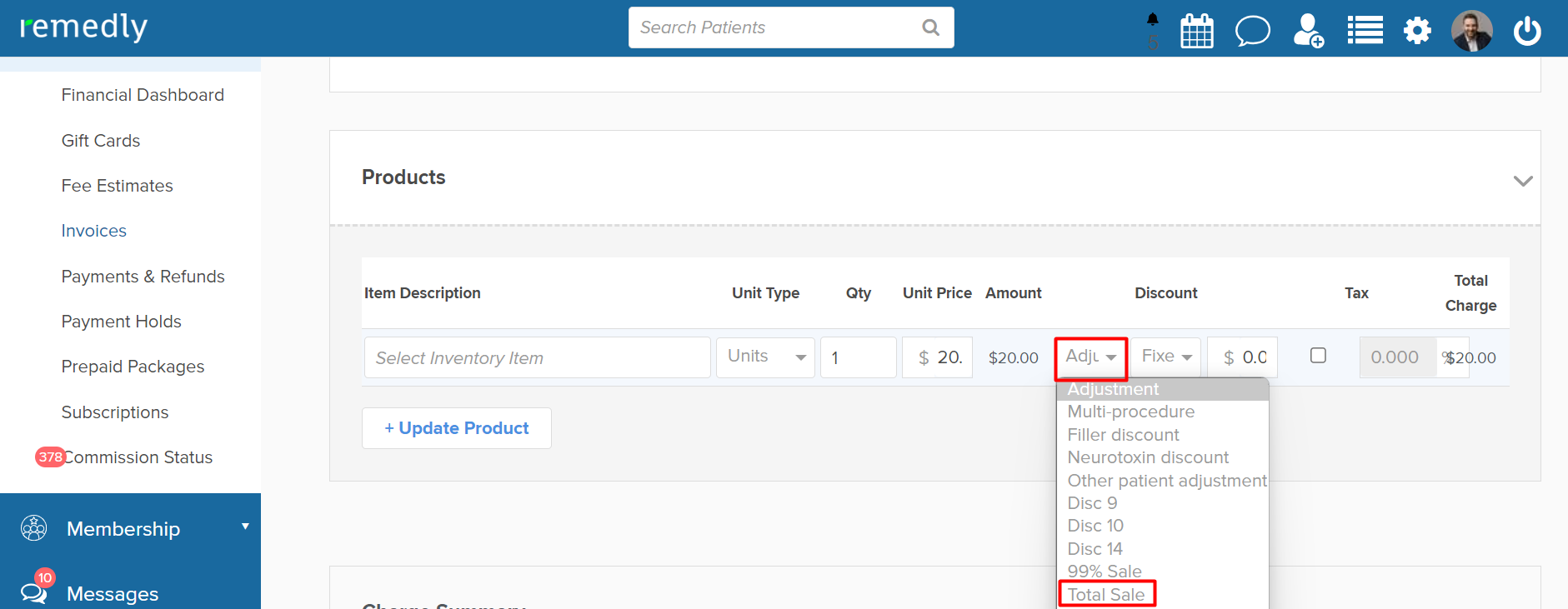The image size is (1568, 609).
Task: Go to Invoices in sidebar
Action: point(94,231)
